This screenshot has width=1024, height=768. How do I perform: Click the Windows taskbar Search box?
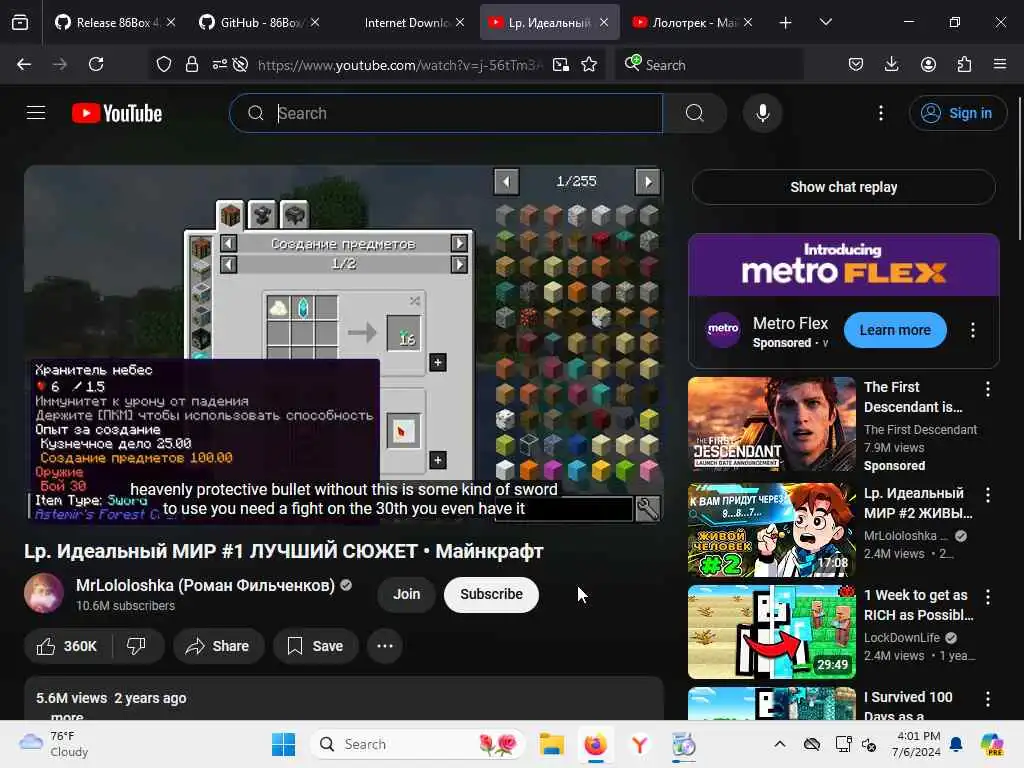click(418, 744)
